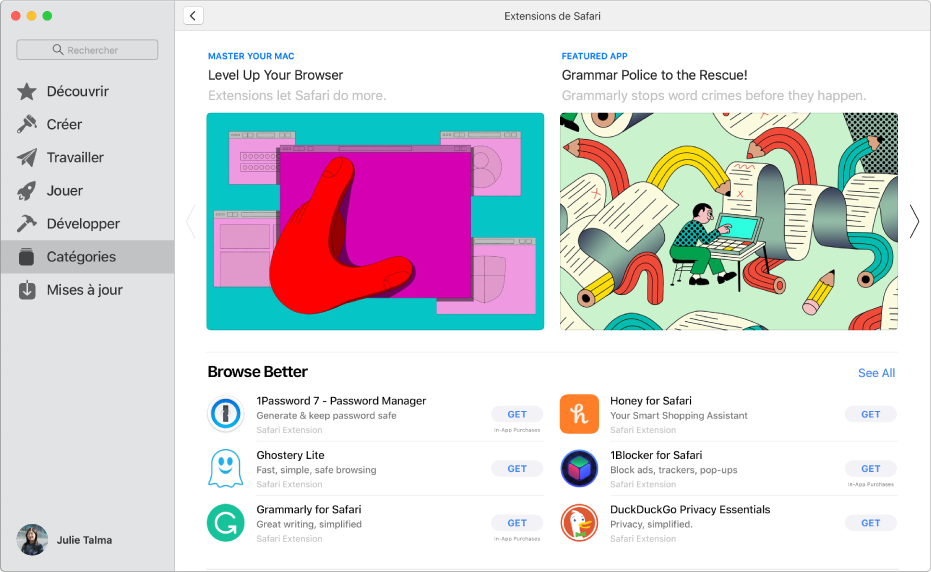This screenshot has height=572, width=931.
Task: Click Julie Talma's profile avatar
Action: coord(32,540)
